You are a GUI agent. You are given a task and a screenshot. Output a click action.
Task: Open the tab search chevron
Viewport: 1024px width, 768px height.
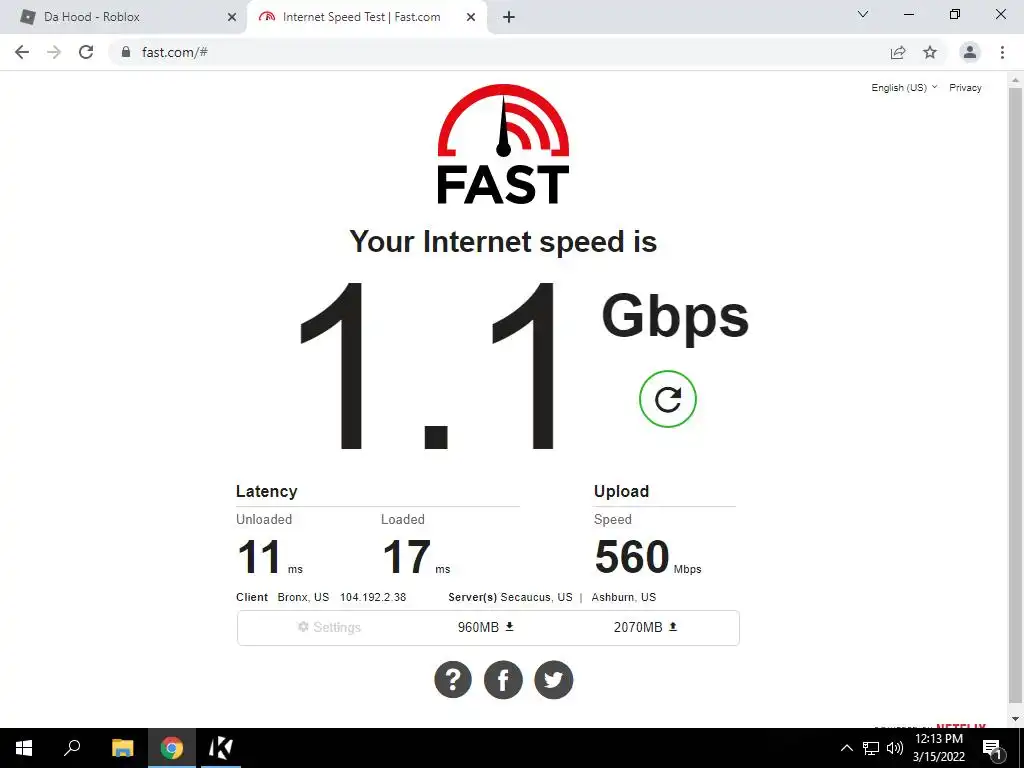point(863,14)
